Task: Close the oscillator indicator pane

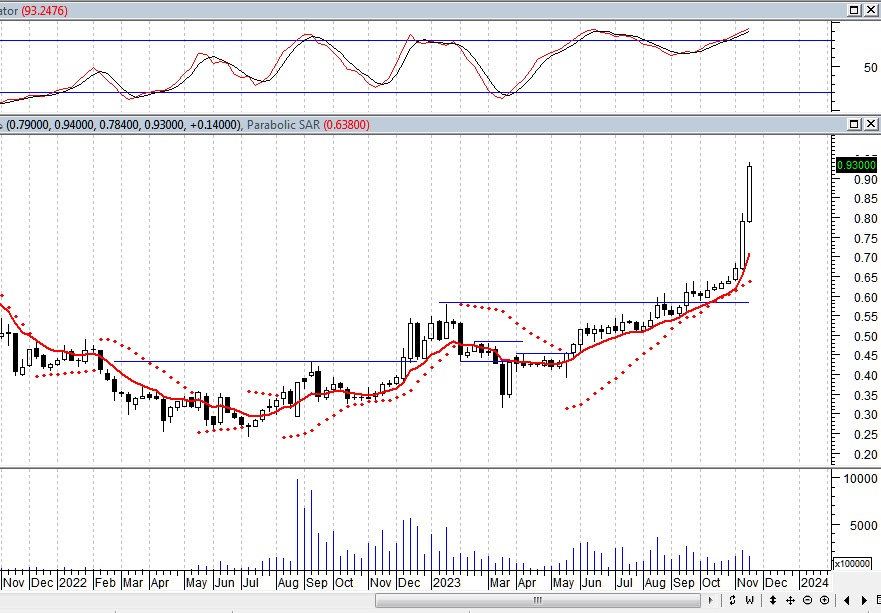Action: (x=869, y=10)
